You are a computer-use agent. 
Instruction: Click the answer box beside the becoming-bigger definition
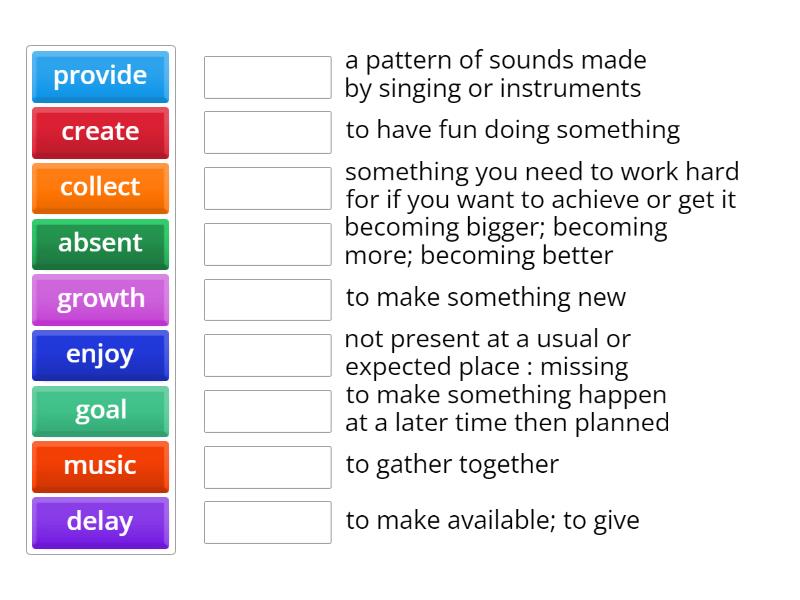click(266, 241)
